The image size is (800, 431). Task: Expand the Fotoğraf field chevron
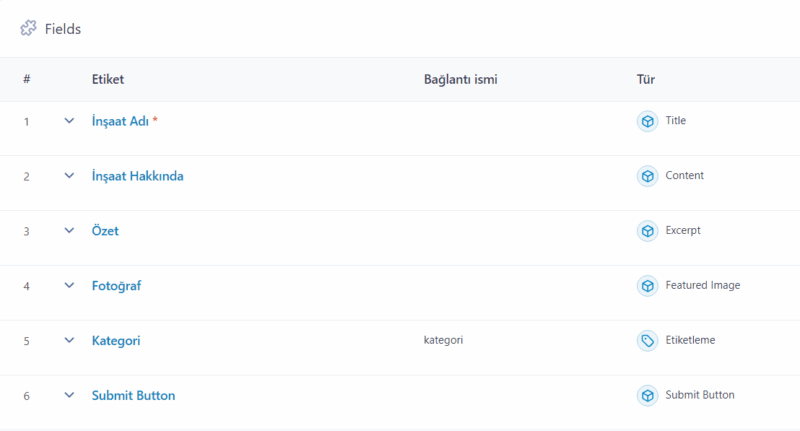pyautogui.click(x=69, y=286)
